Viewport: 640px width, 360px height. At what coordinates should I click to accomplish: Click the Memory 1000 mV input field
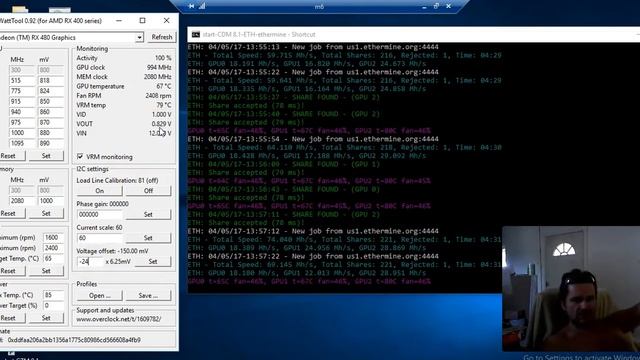(x=51, y=201)
